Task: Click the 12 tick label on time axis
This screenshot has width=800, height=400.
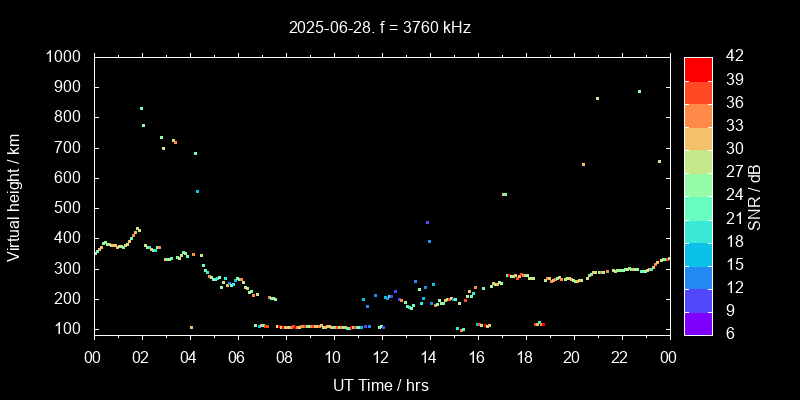Action: pyautogui.click(x=381, y=357)
